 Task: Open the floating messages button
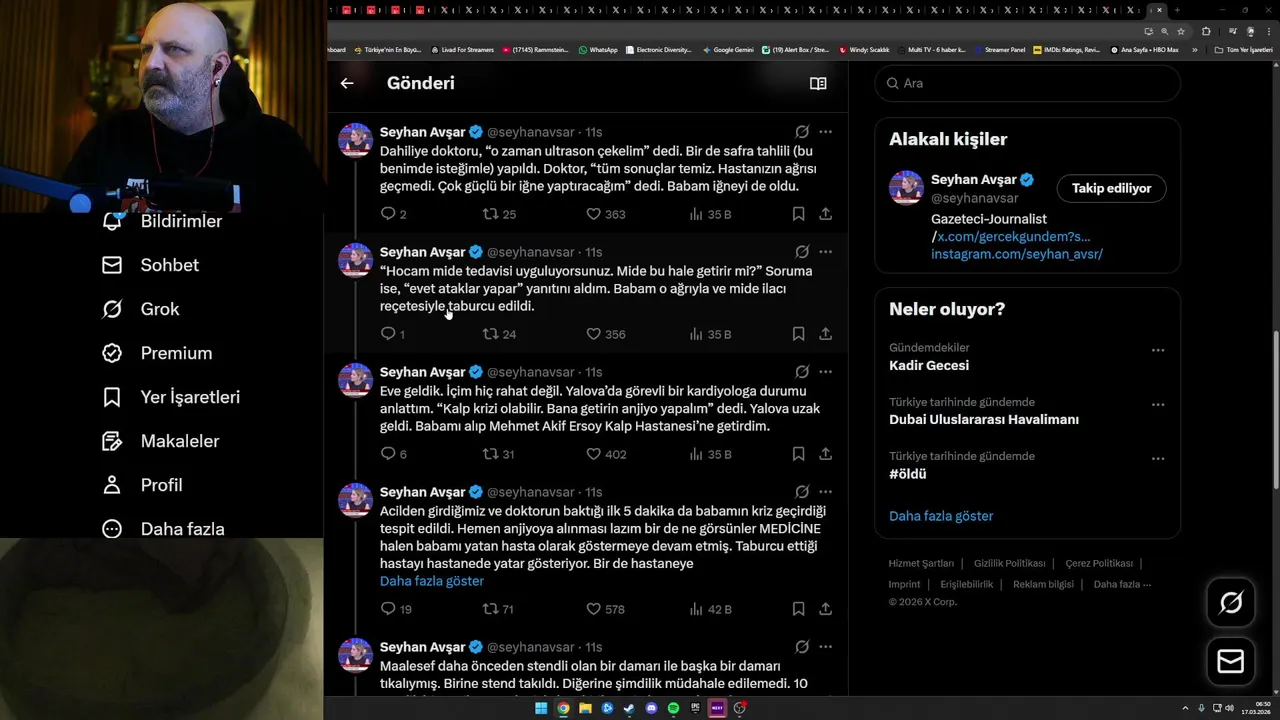tap(1231, 661)
